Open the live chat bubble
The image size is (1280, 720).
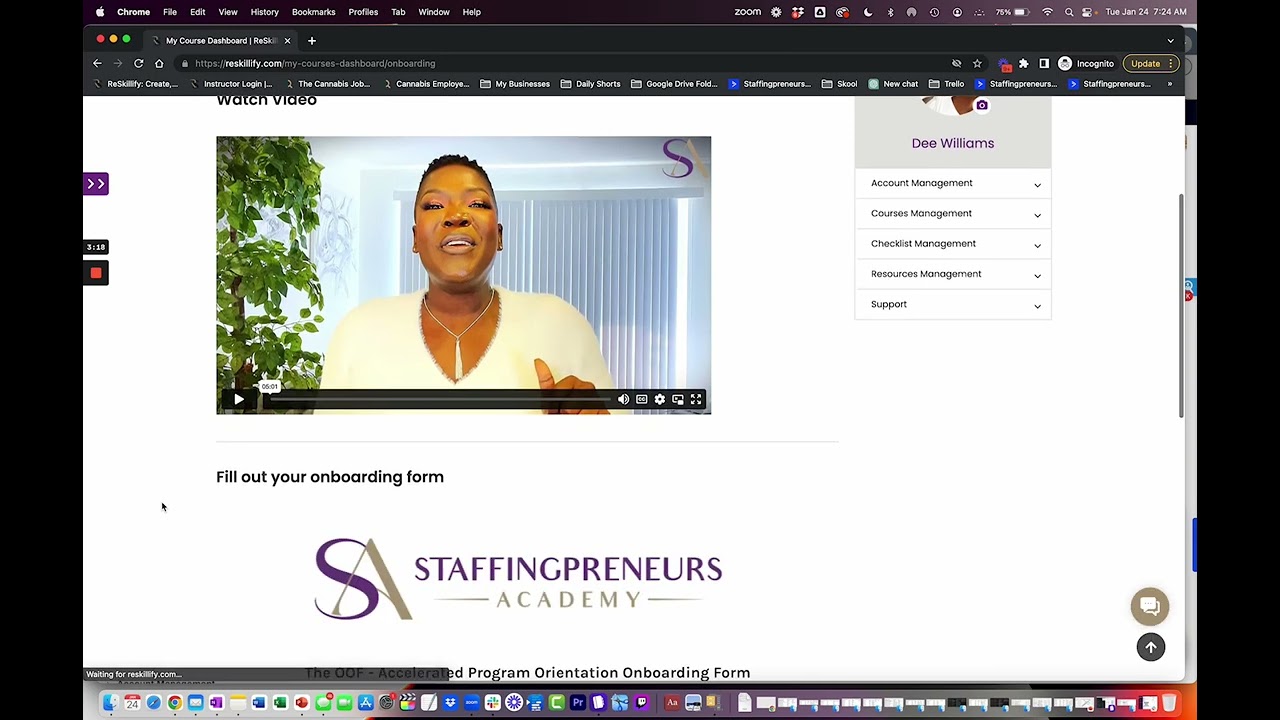click(x=1150, y=606)
